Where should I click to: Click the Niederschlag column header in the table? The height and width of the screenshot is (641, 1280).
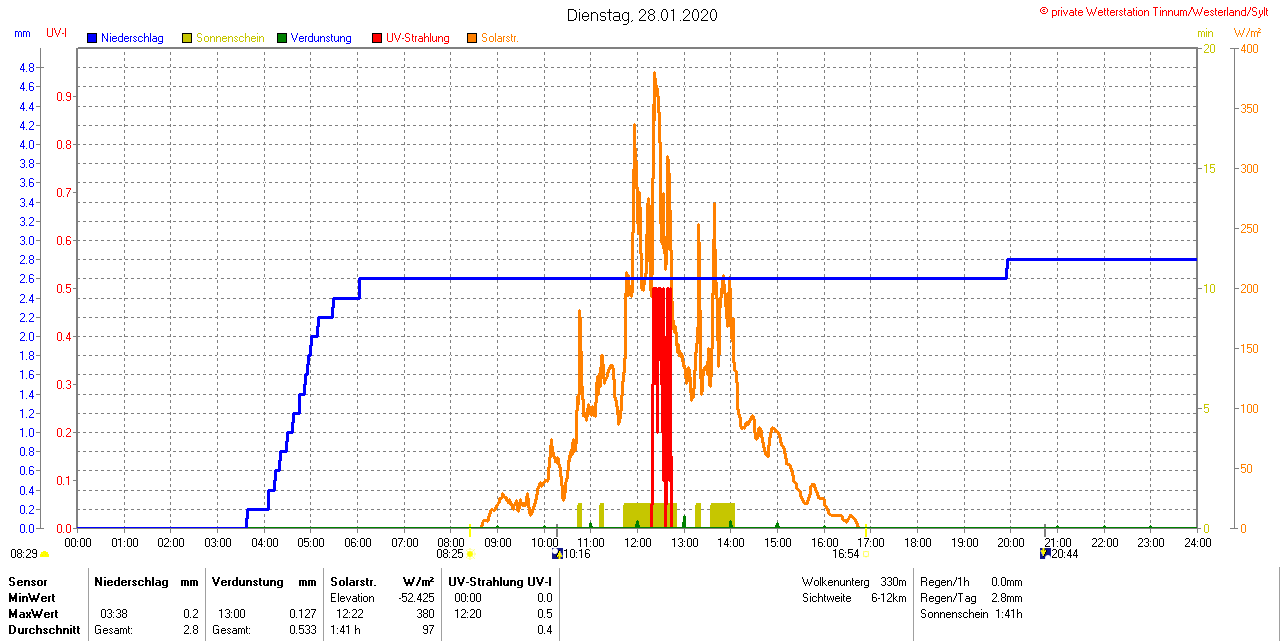click(130, 582)
